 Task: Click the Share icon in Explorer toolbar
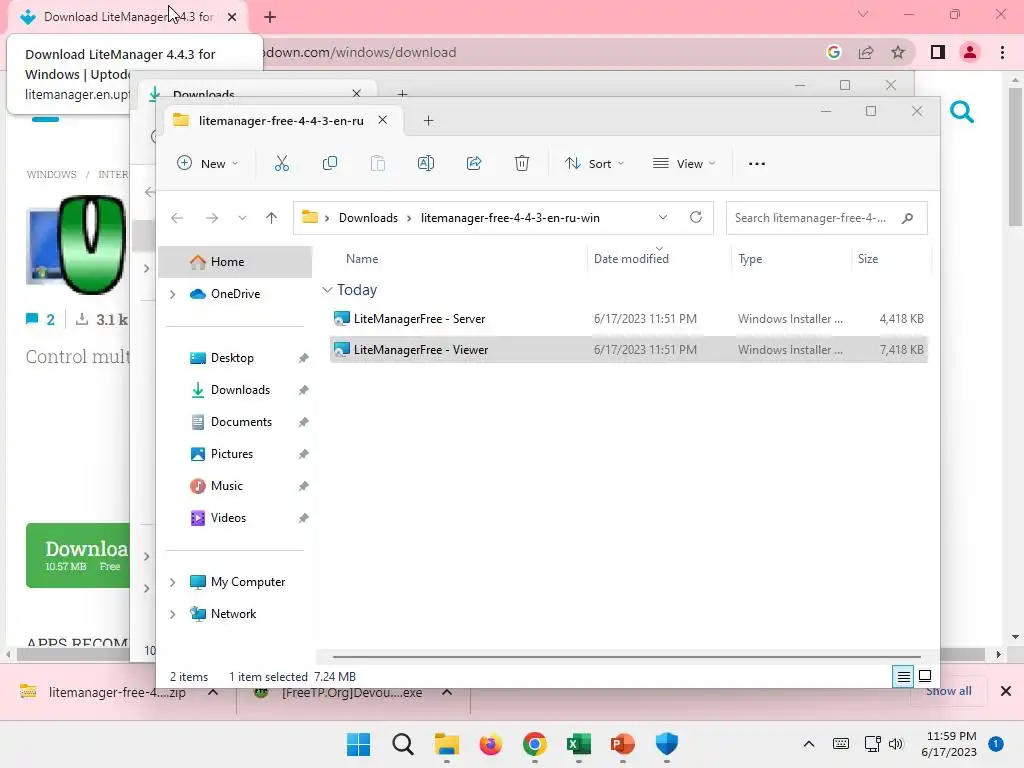click(x=474, y=163)
